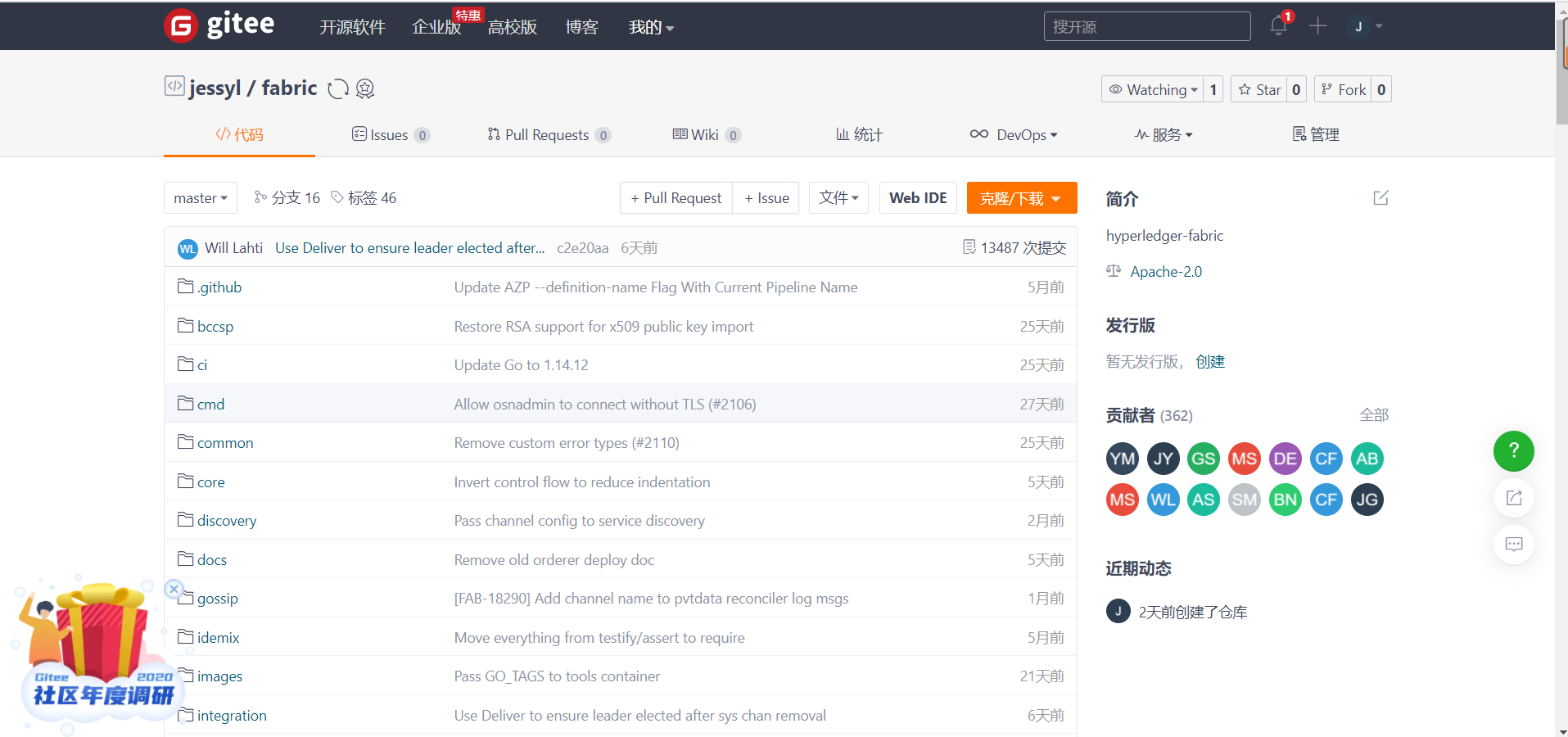The image size is (1568, 737).
Task: Click the badge icon next to fabric
Action: [365, 88]
